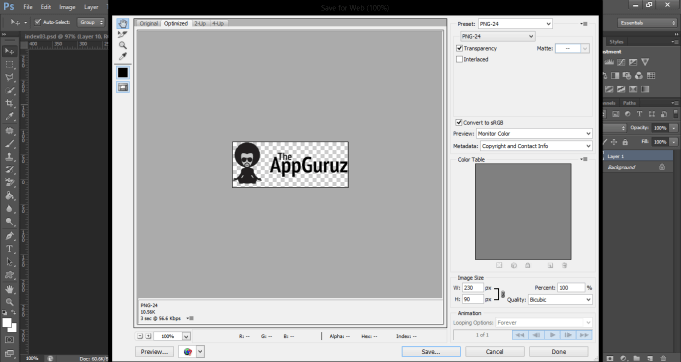Toggle the Transparency checkbox

459,48
